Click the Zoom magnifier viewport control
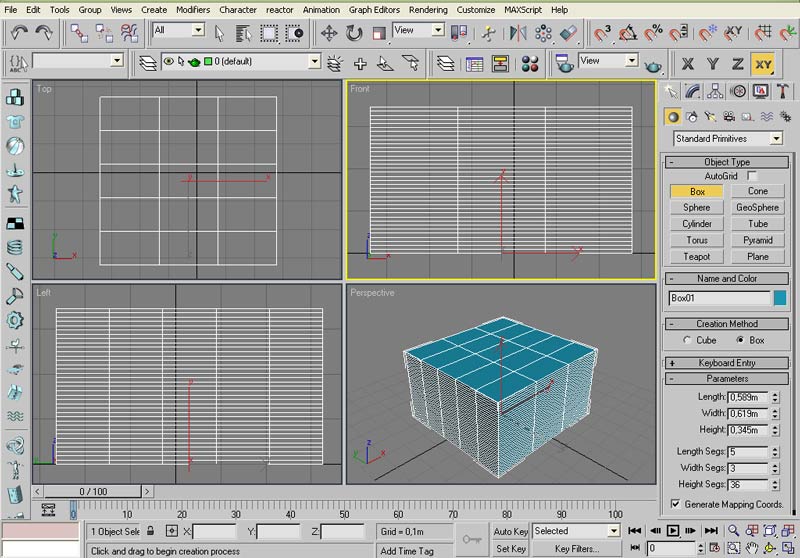The height and width of the screenshot is (558, 800). coord(734,531)
